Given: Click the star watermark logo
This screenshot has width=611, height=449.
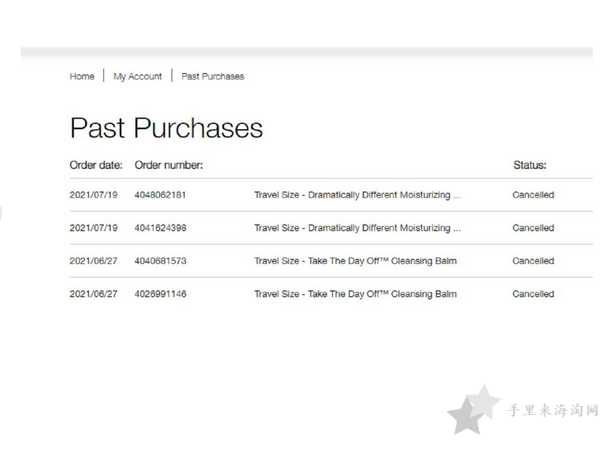Looking at the screenshot, I should click(x=473, y=409).
